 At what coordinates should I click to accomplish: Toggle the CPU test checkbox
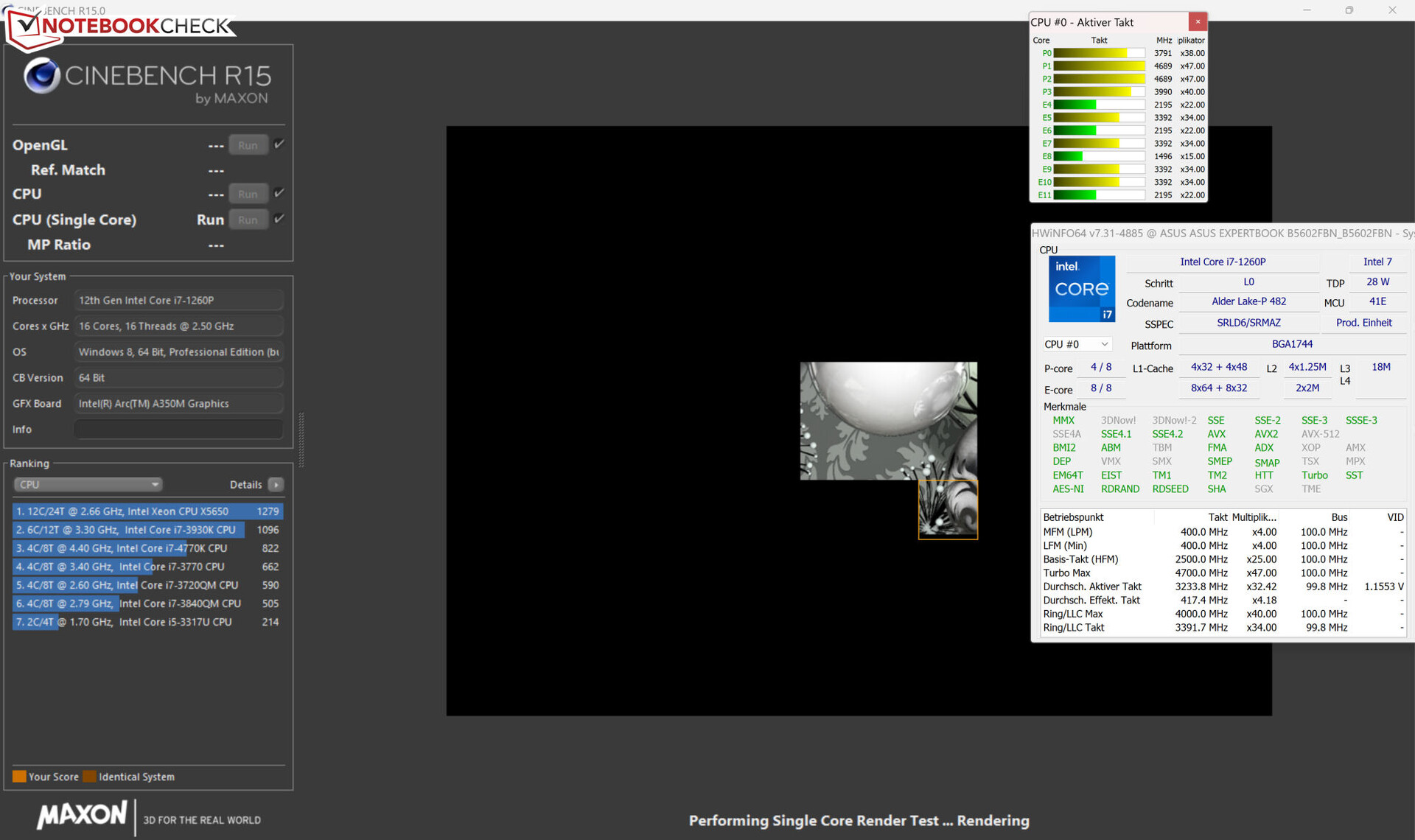(x=279, y=193)
